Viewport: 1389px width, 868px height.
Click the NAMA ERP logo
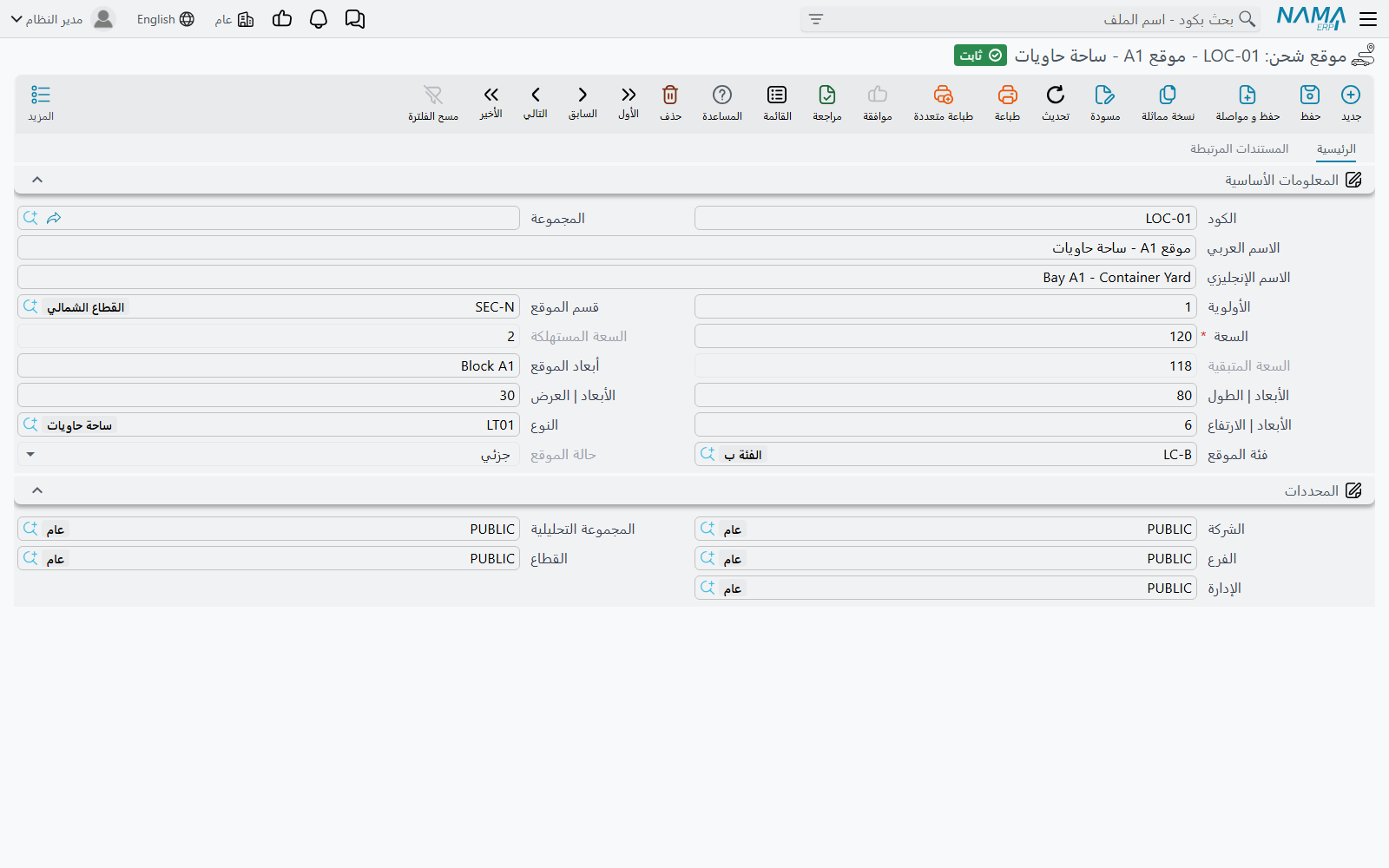coord(1311,18)
